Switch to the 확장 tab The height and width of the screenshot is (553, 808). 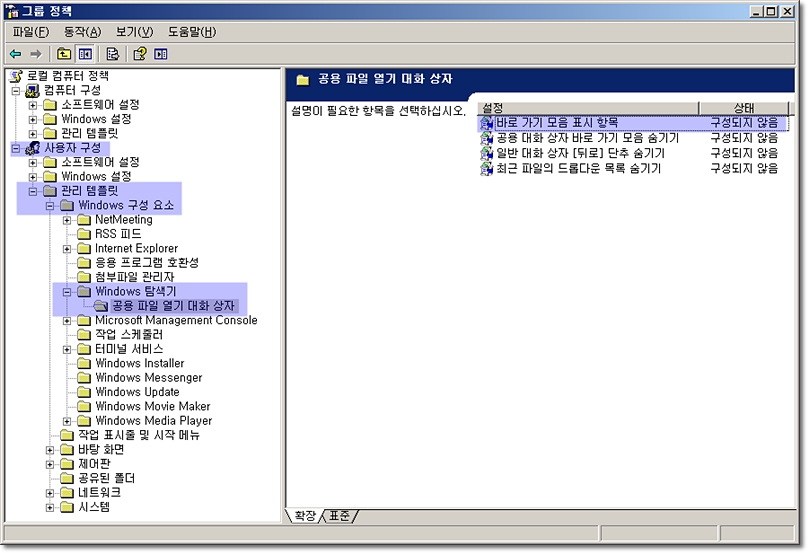(x=306, y=516)
